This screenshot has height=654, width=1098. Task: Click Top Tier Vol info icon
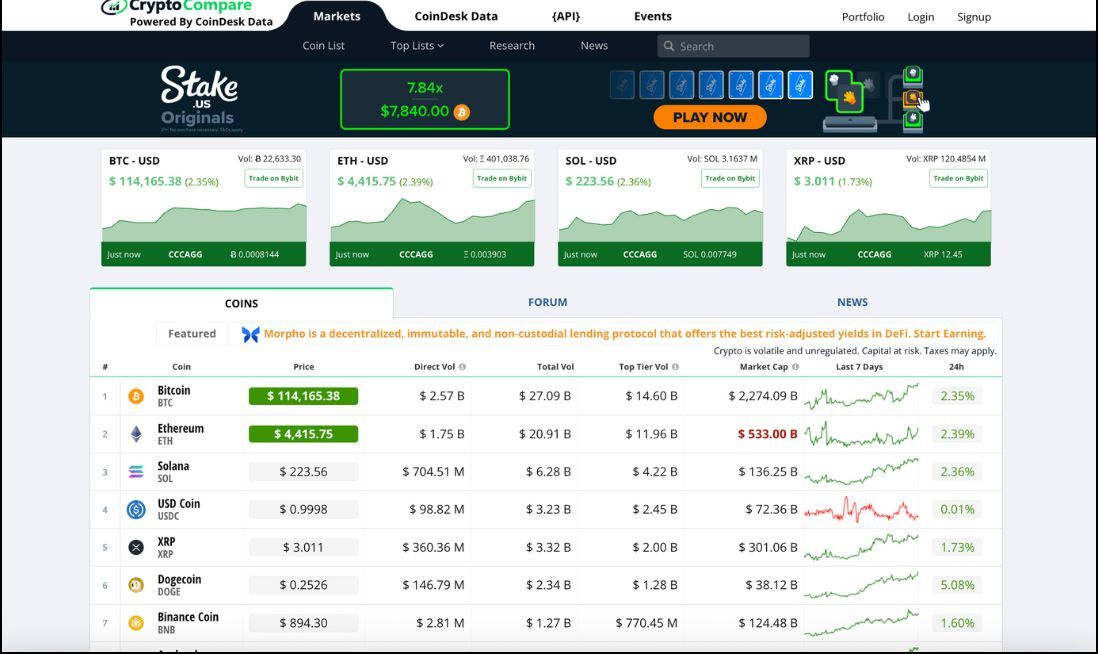pos(675,367)
